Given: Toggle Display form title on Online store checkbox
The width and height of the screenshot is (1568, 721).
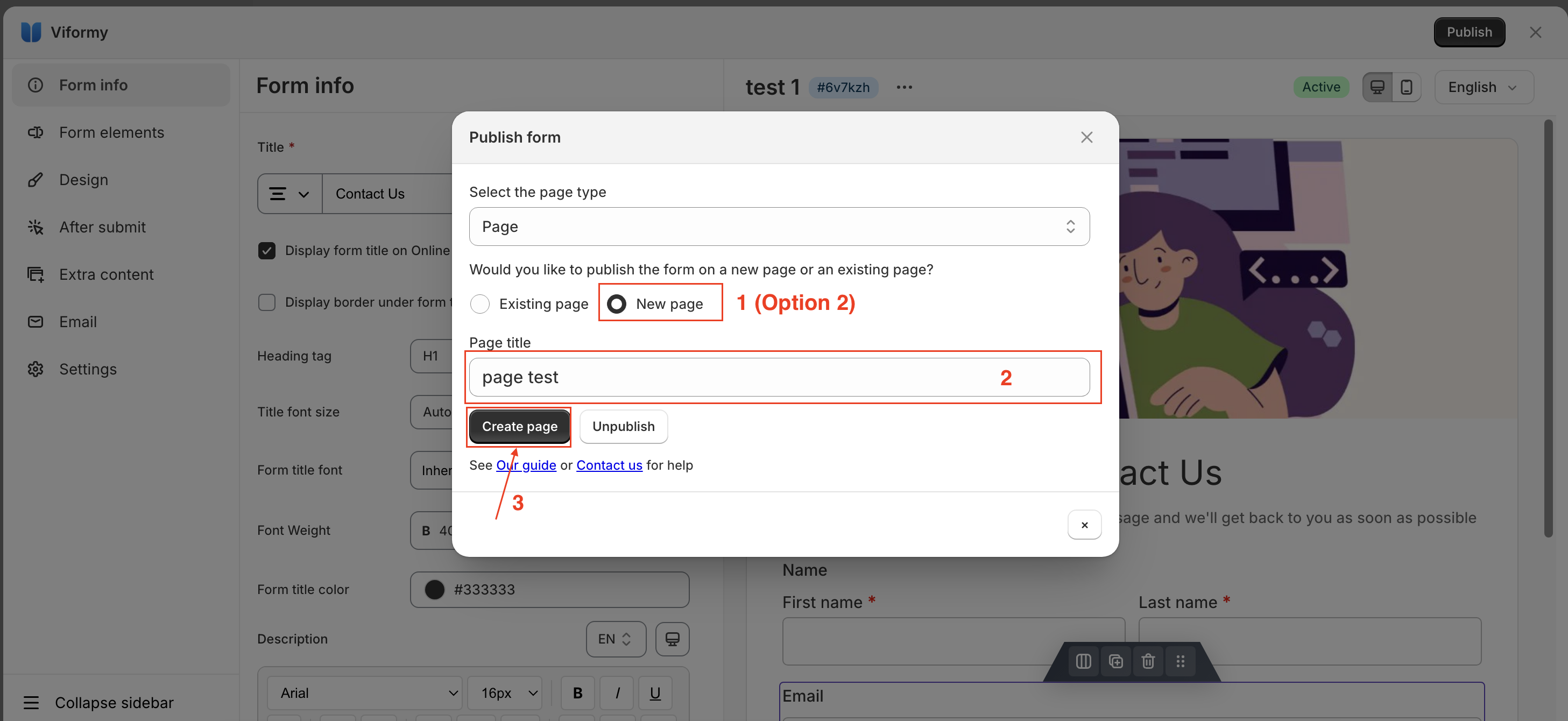Looking at the screenshot, I should point(266,251).
